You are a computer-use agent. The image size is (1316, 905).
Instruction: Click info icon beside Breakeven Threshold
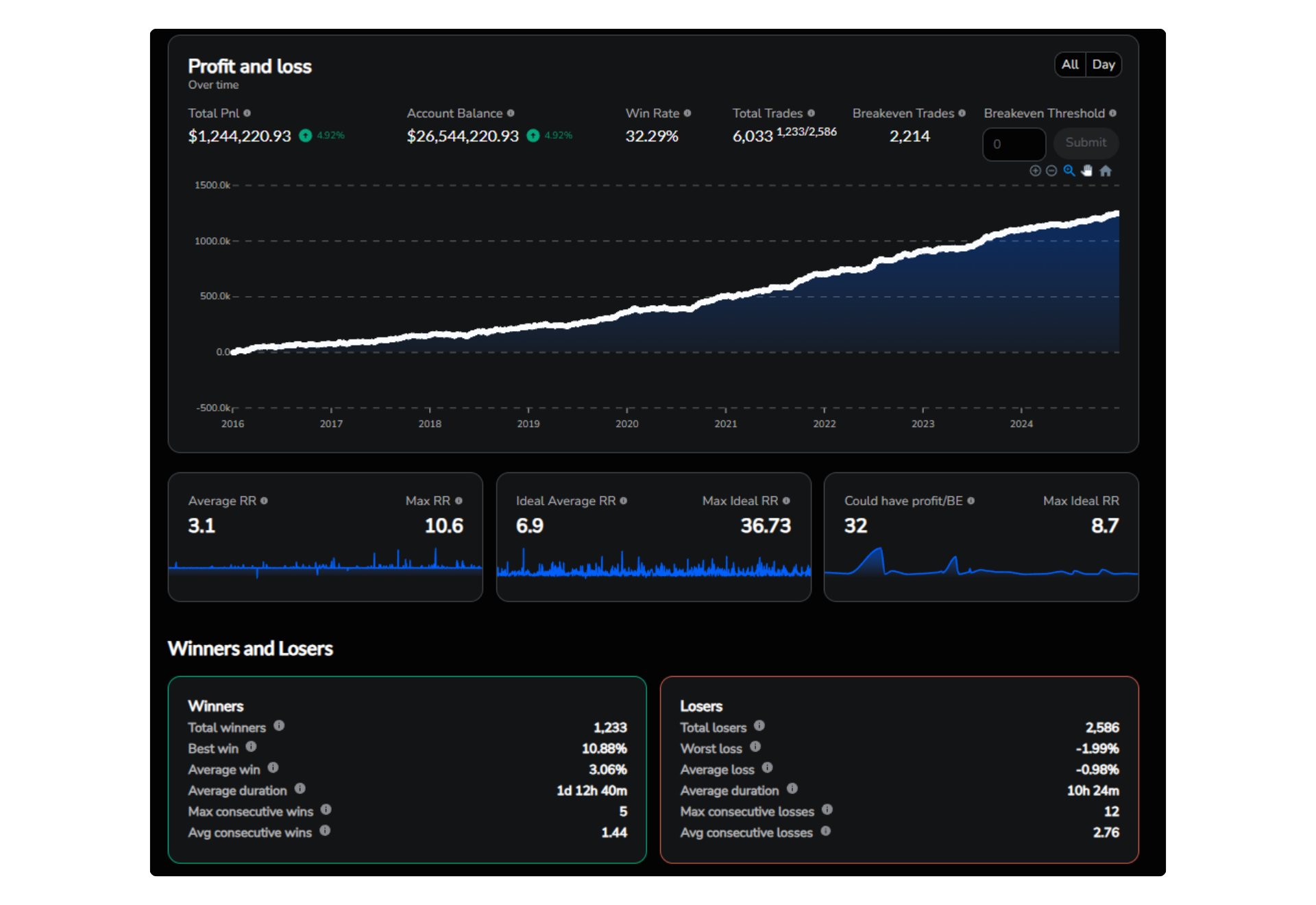(x=1113, y=113)
